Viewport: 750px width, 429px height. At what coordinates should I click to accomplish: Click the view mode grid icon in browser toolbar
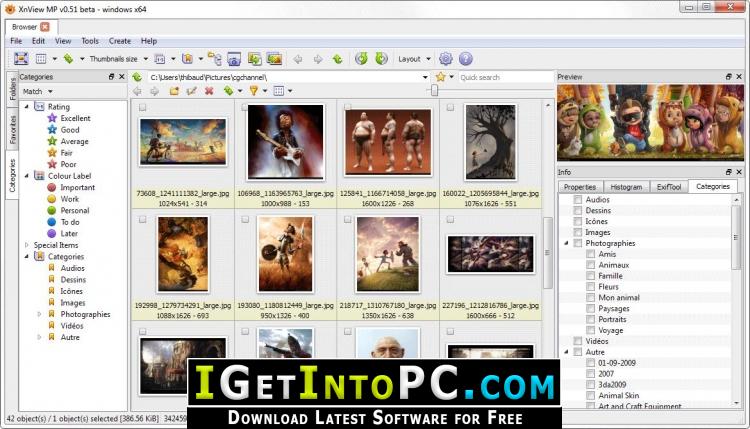coord(278,91)
